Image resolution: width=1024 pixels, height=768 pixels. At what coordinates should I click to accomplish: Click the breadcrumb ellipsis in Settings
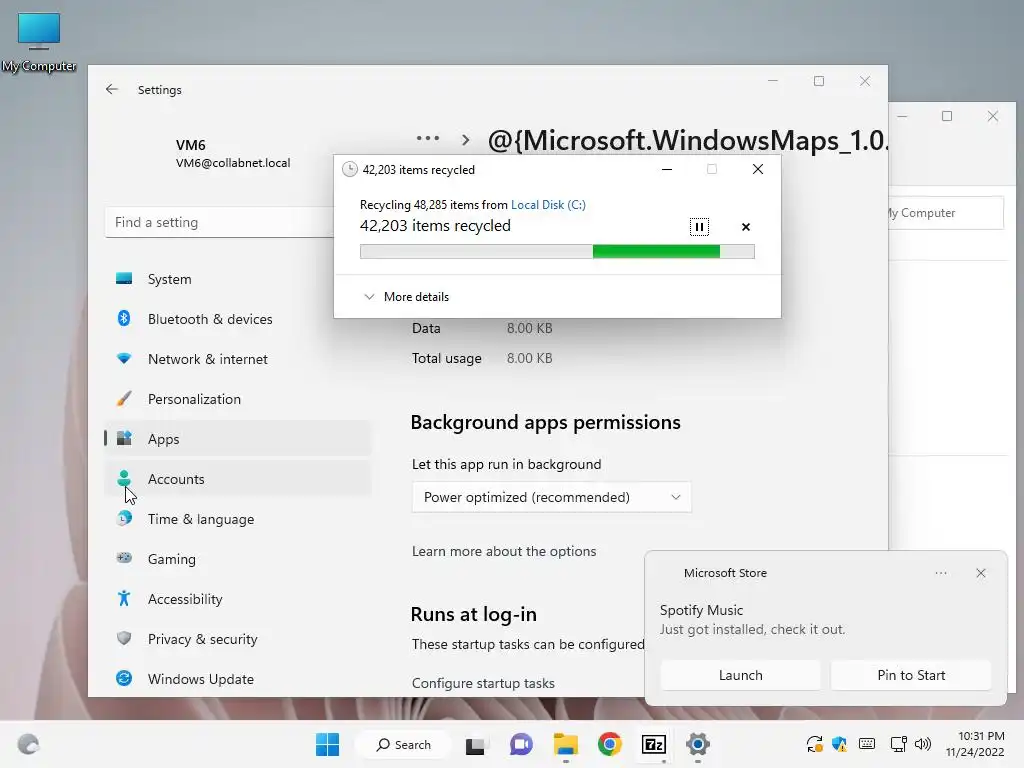pyautogui.click(x=428, y=138)
